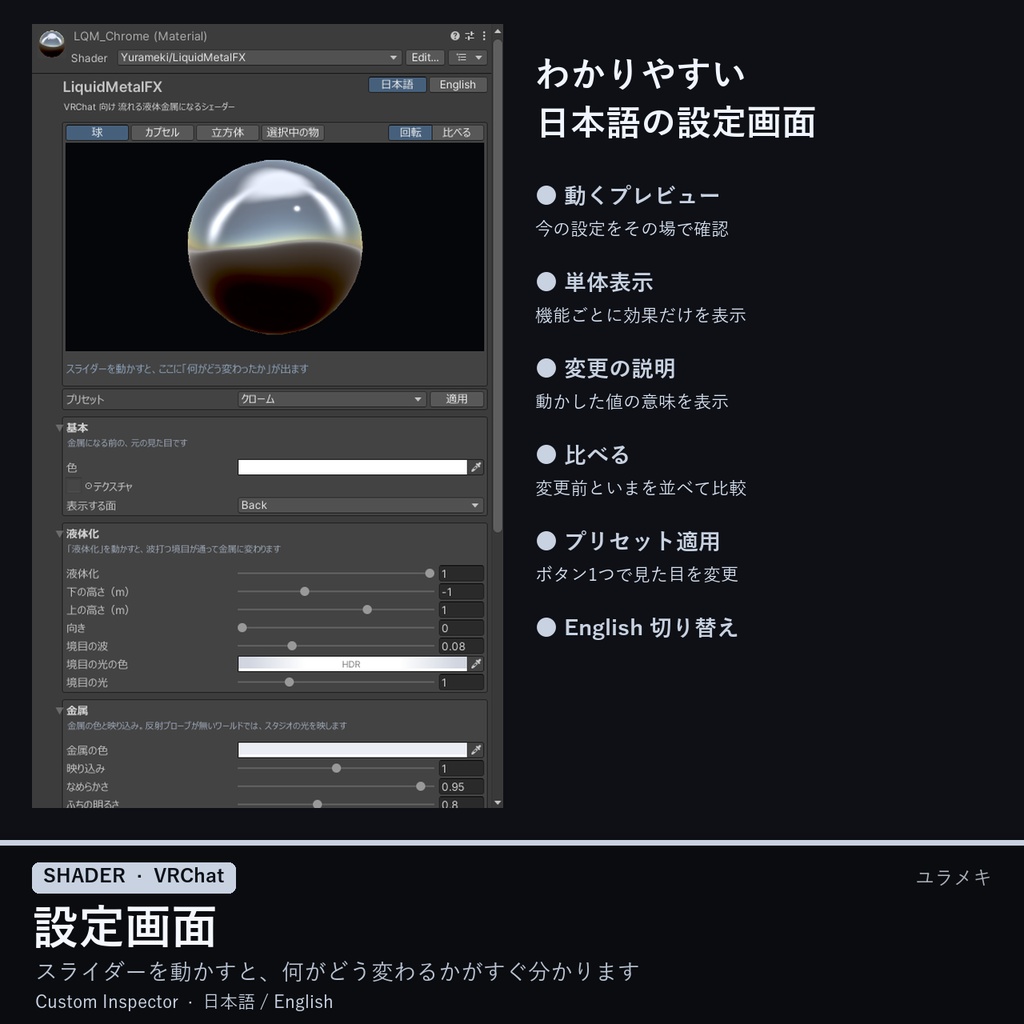1024x1024 pixels.
Task: Click the English 切り替え feature text
Action: tap(650, 627)
